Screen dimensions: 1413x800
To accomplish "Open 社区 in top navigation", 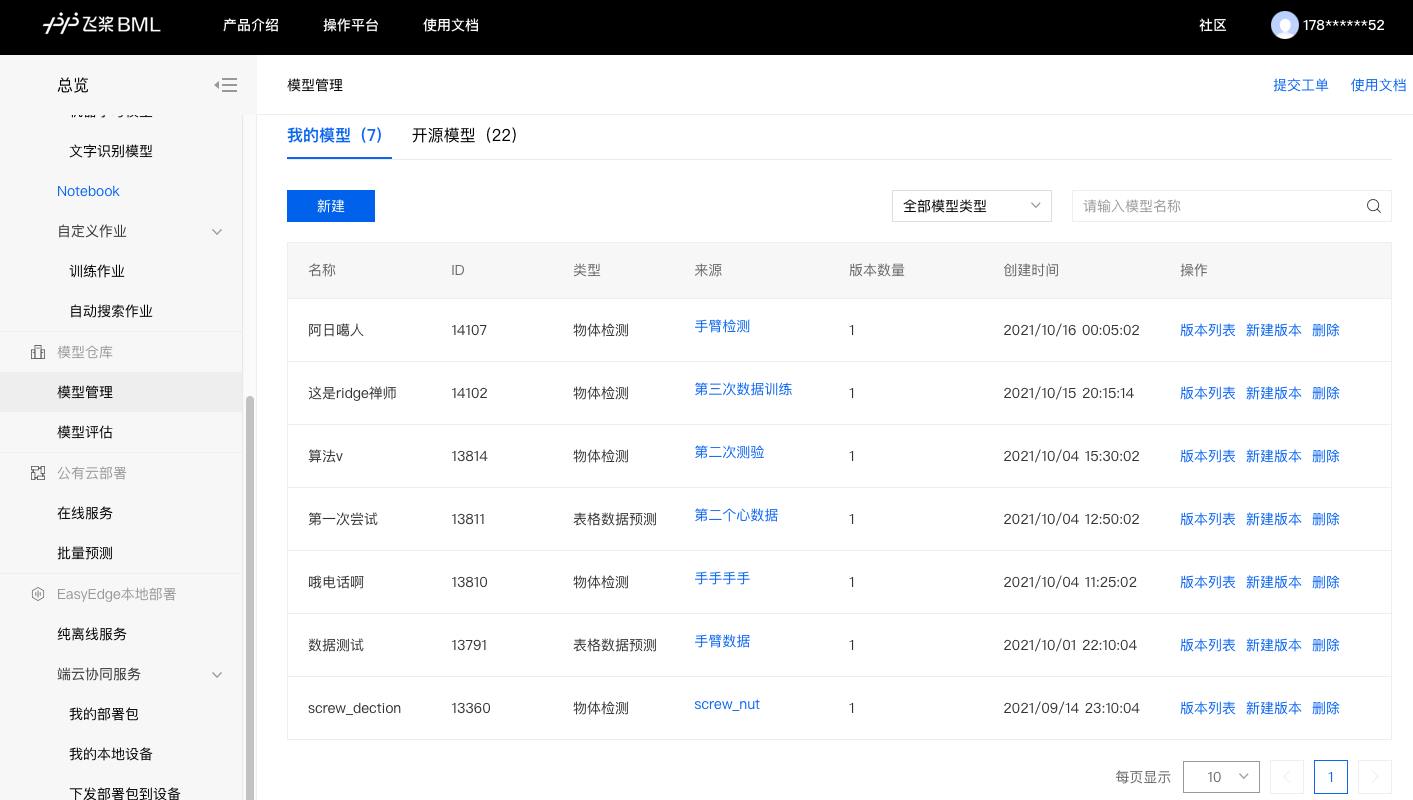I will point(1213,25).
